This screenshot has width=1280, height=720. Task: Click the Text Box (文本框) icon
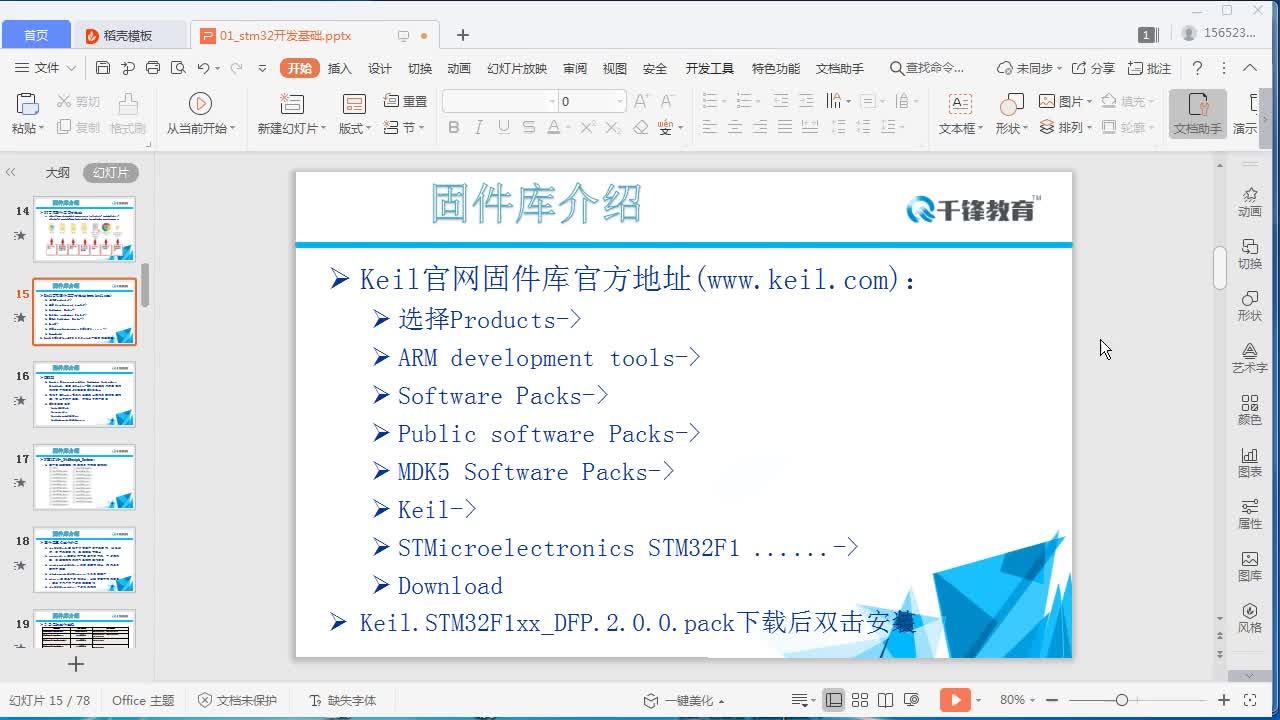pos(960,104)
